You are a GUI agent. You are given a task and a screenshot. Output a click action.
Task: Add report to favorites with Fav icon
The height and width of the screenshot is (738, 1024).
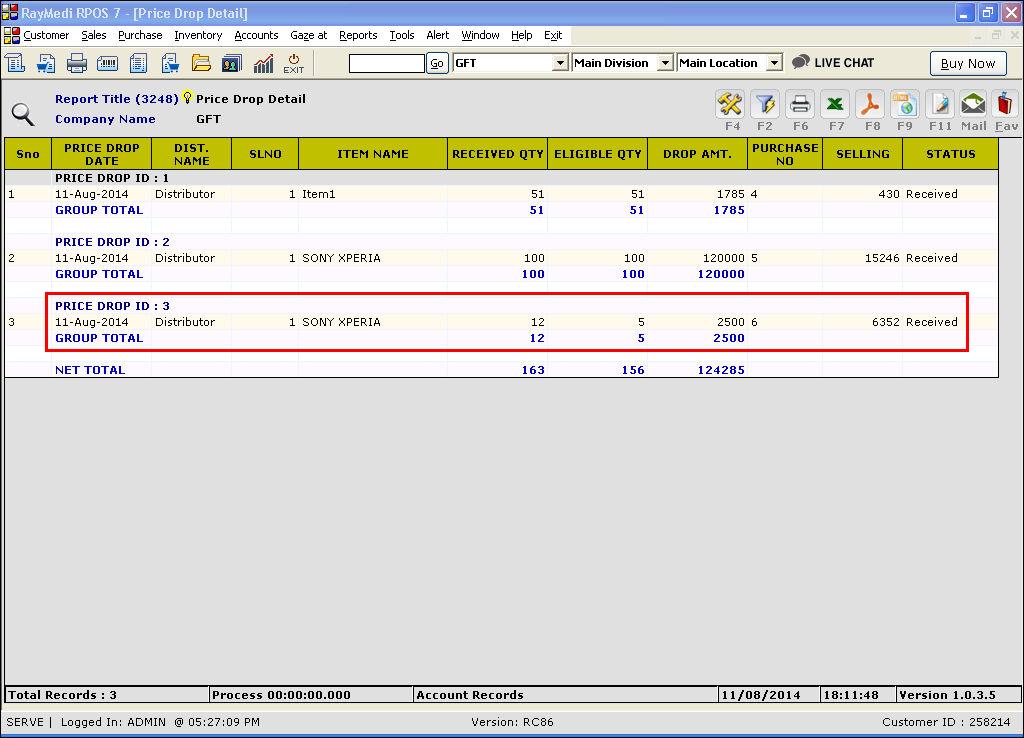[x=1006, y=104]
